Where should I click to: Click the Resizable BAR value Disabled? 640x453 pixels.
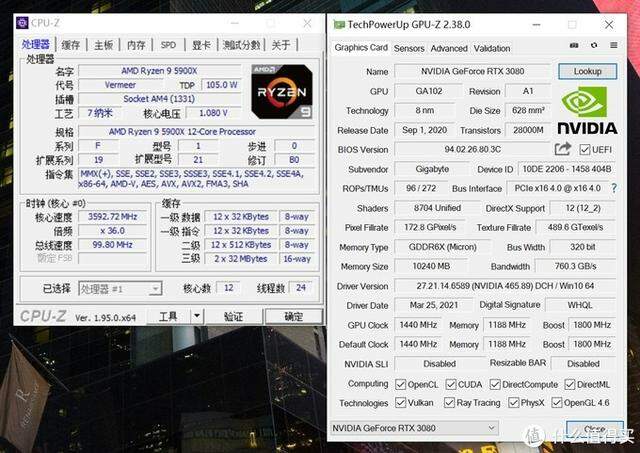click(583, 364)
